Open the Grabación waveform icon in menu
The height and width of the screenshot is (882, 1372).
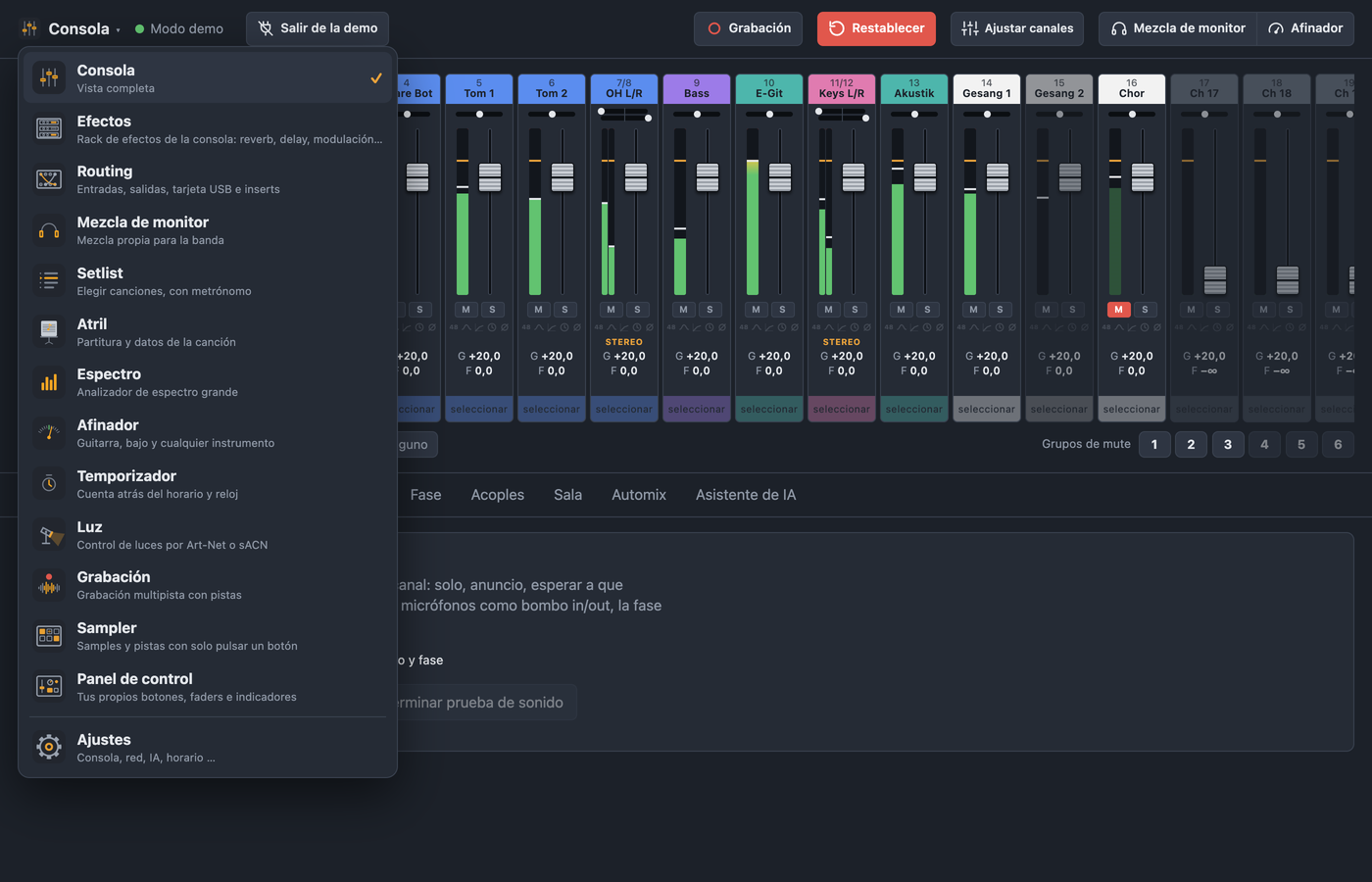pyautogui.click(x=49, y=585)
